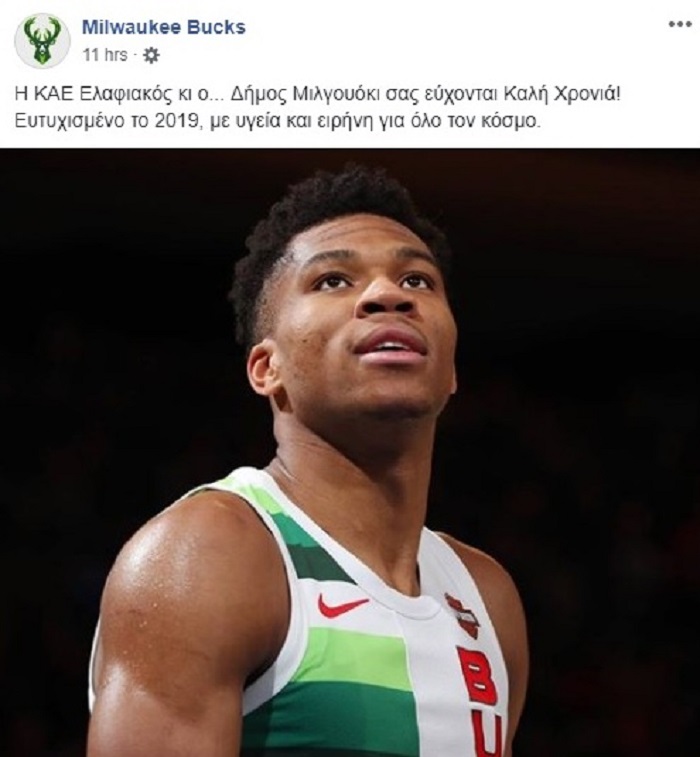700x757 pixels.
Task: Click the red BU lettering on the jersey
Action: pyautogui.click(x=481, y=702)
